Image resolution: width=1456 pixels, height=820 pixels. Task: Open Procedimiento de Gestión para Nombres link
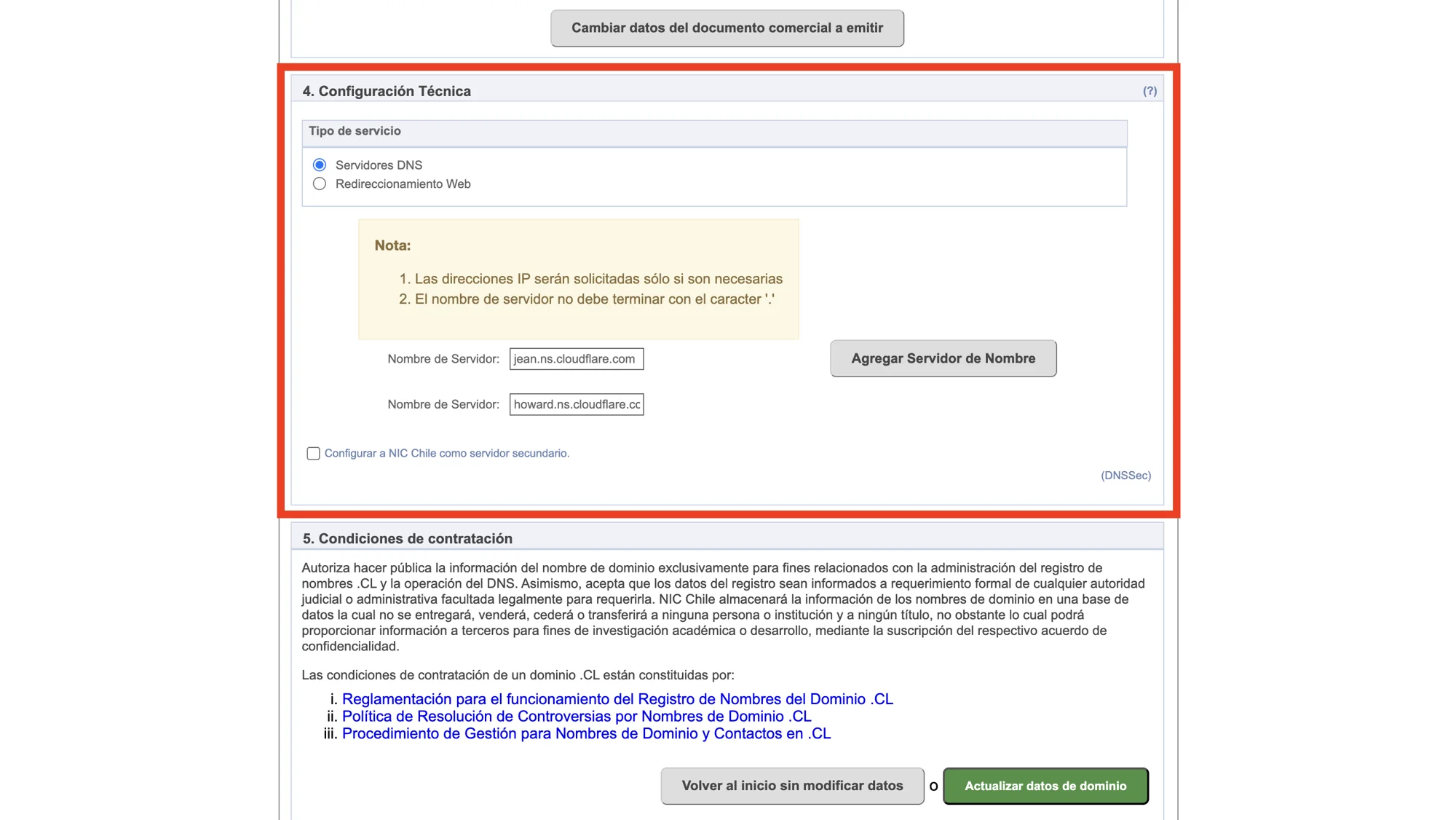pyautogui.click(x=586, y=734)
